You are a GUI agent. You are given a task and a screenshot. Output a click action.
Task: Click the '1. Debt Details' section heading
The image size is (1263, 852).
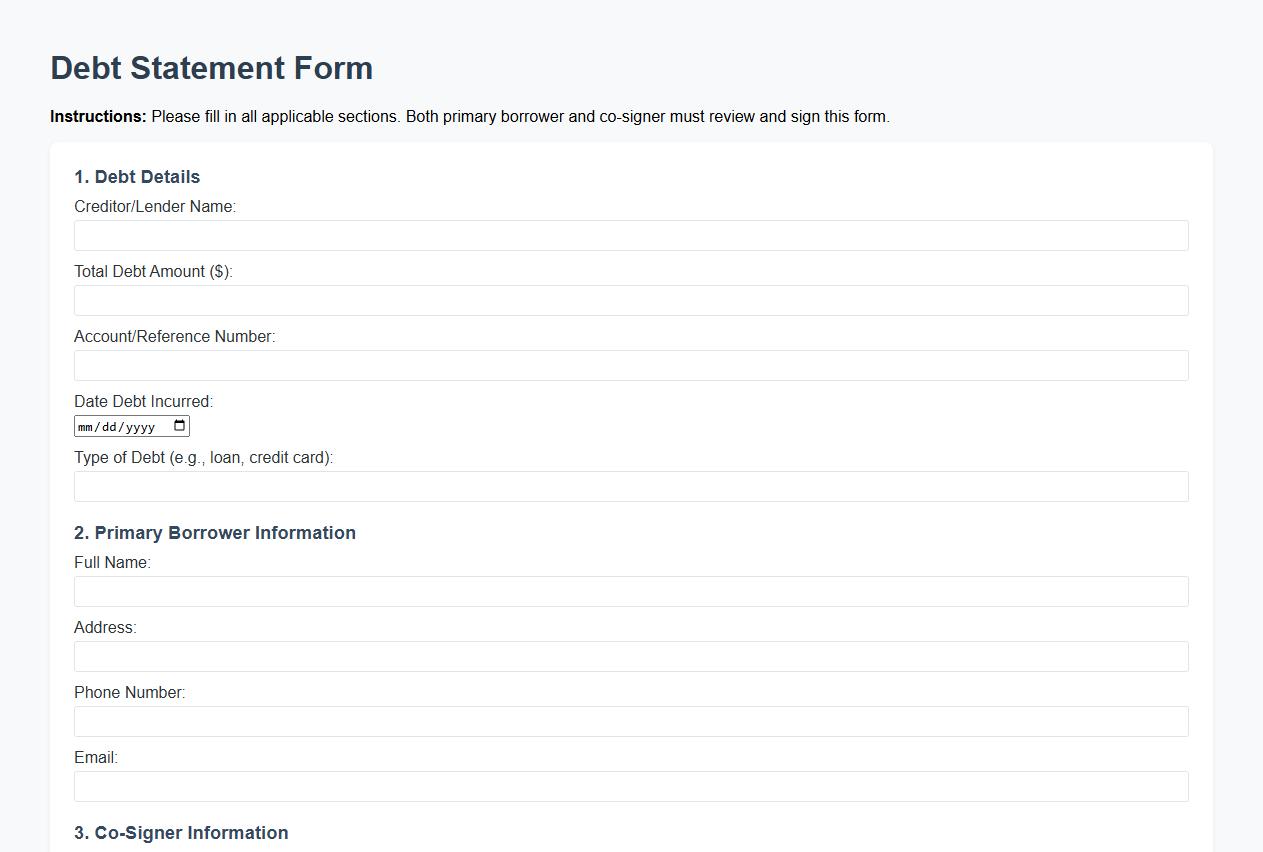pos(137,176)
